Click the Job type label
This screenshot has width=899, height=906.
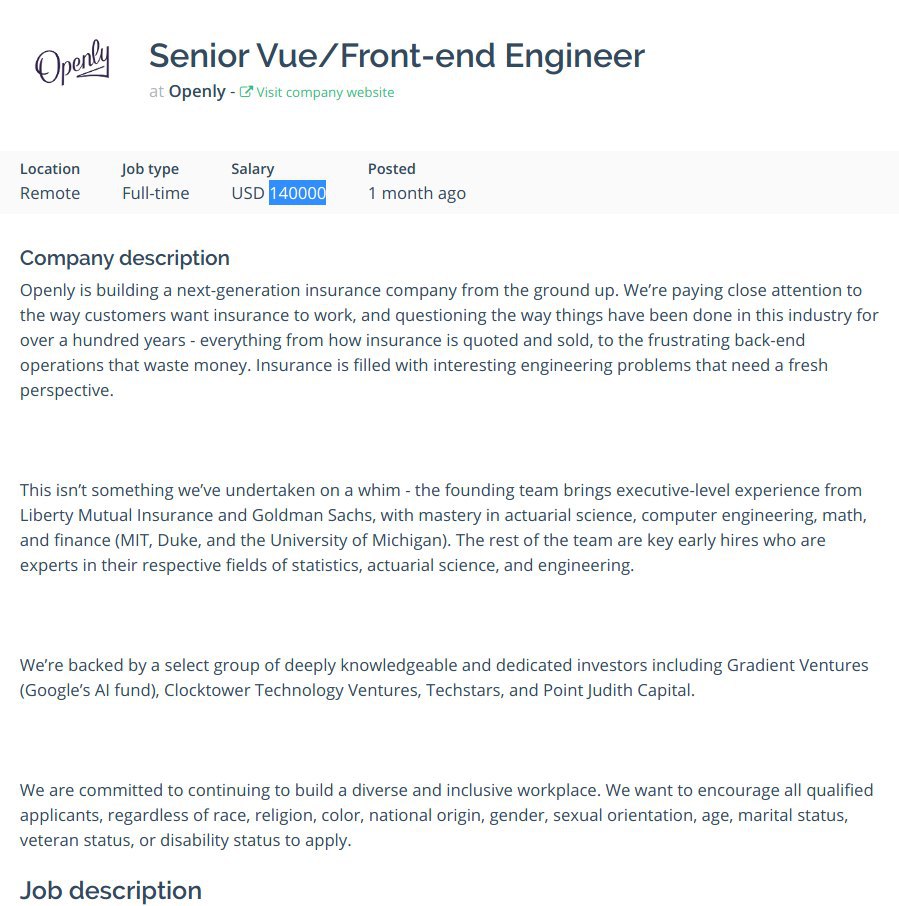(150, 169)
